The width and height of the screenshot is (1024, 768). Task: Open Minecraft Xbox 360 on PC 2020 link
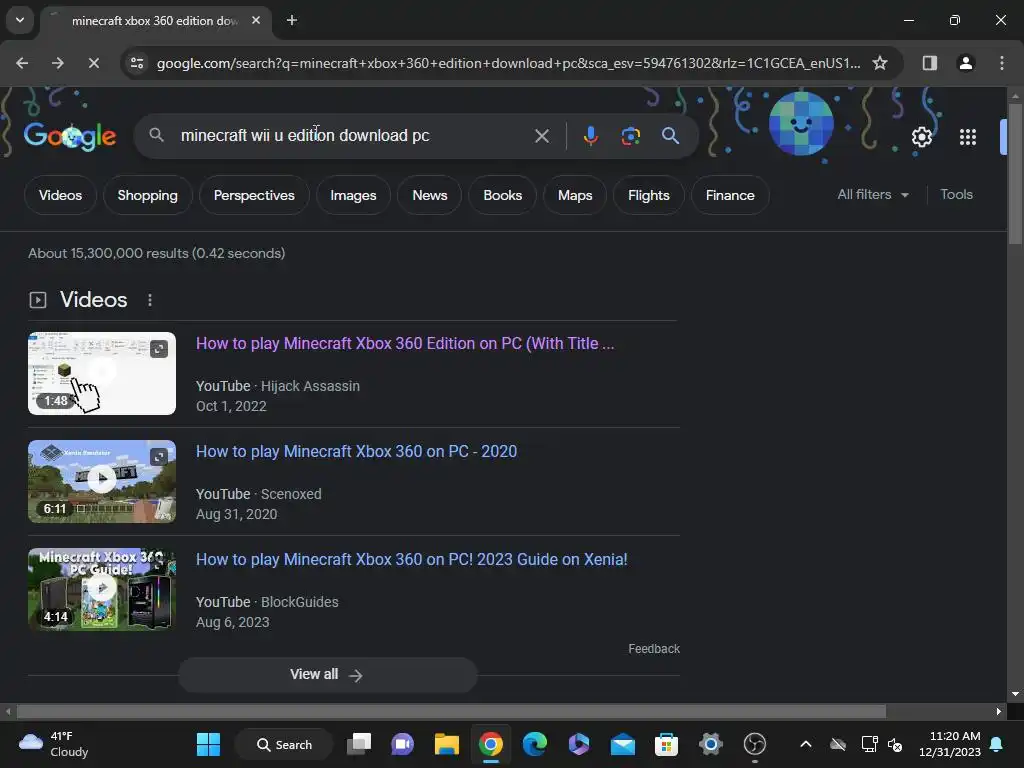[356, 451]
